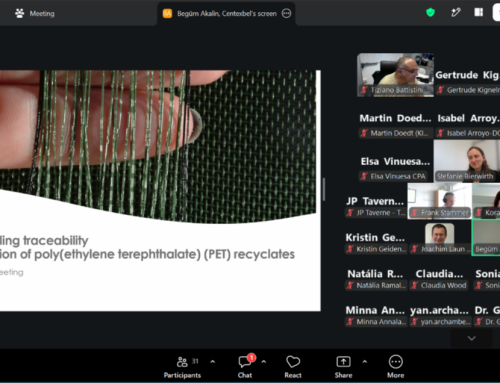Click the muted mic icon by Isabel Arroyo

tap(441, 133)
